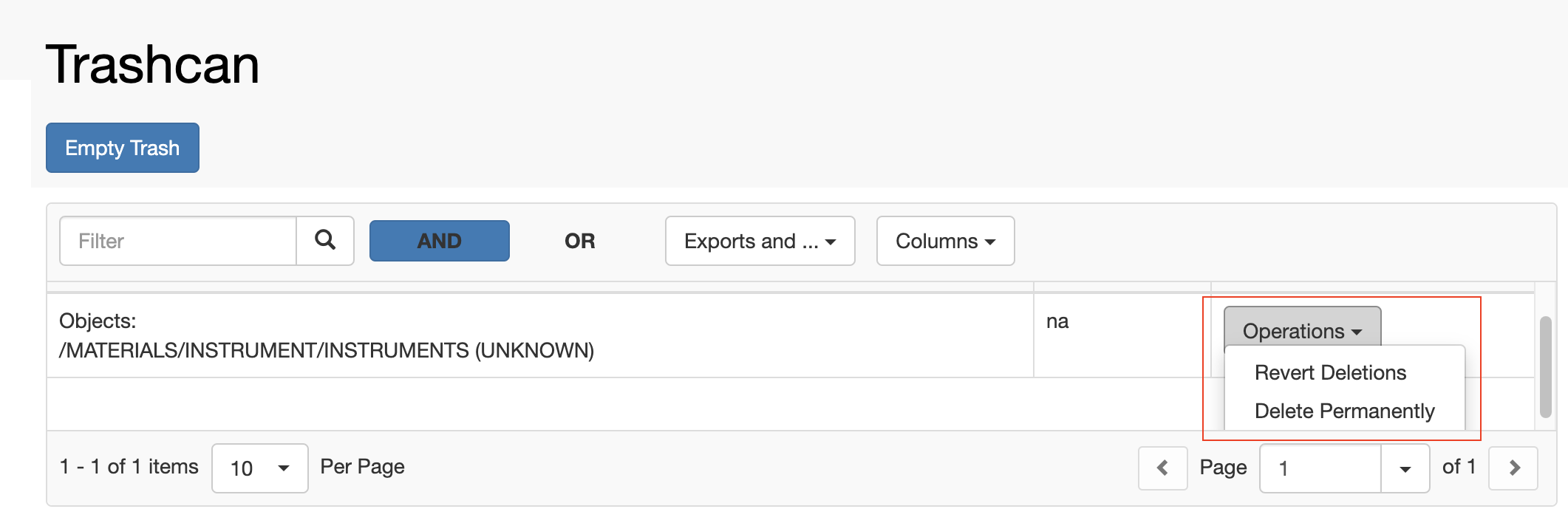Click the Trashcan page heading
The image size is (1568, 523).
tap(152, 64)
